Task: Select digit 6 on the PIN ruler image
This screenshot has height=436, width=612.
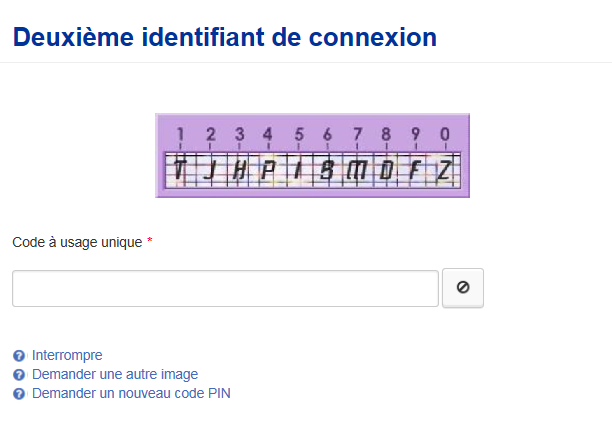Action: coord(327,134)
